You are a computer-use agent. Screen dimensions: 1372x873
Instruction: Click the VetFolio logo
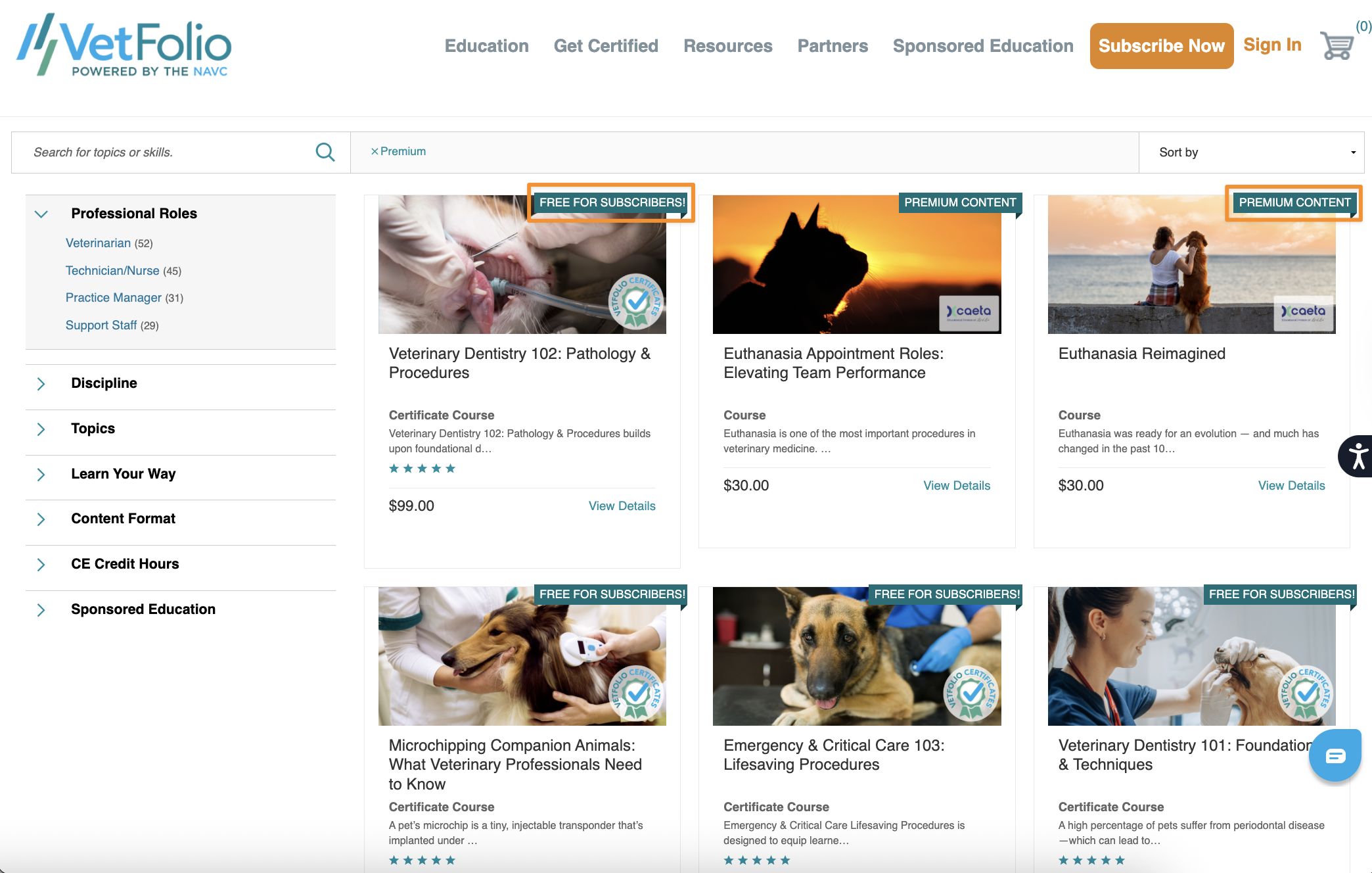coord(124,46)
